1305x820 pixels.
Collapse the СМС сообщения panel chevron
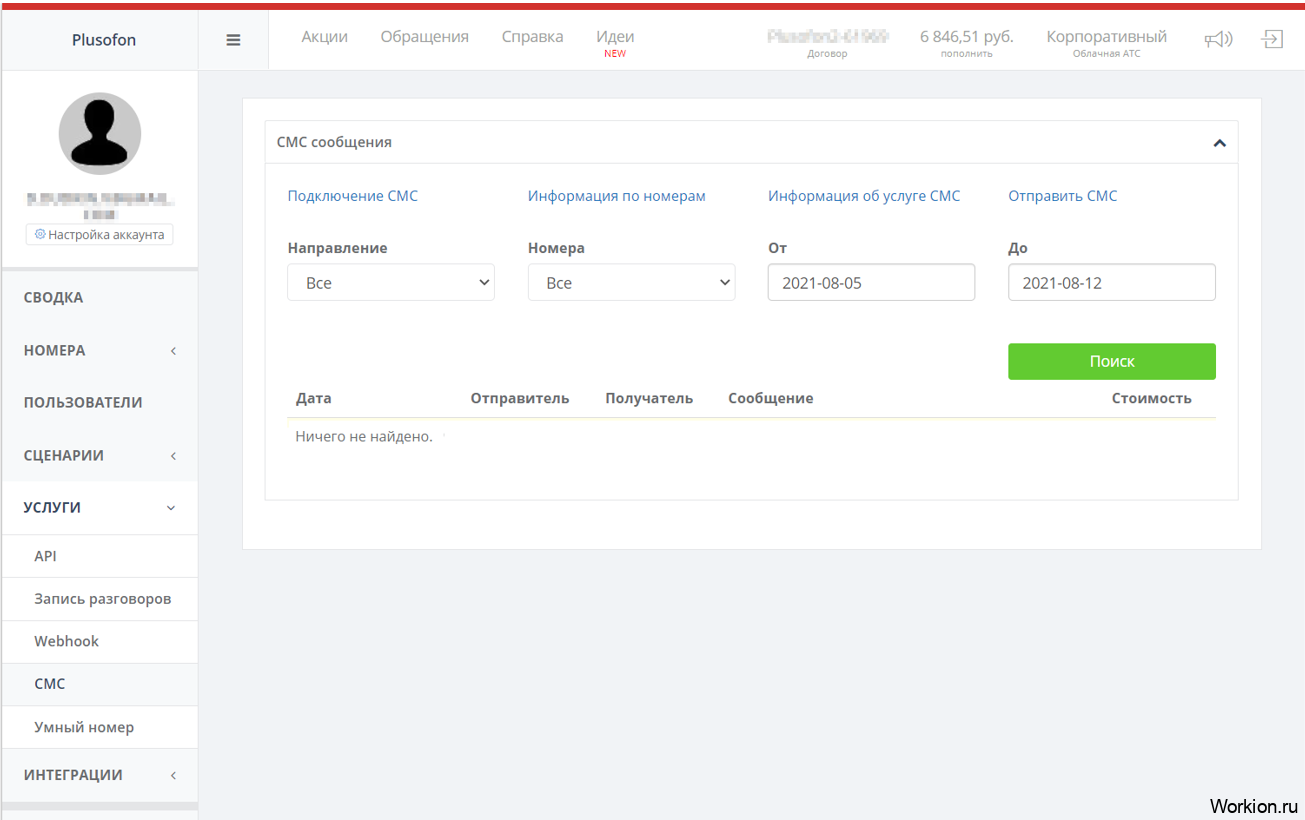[1219, 143]
